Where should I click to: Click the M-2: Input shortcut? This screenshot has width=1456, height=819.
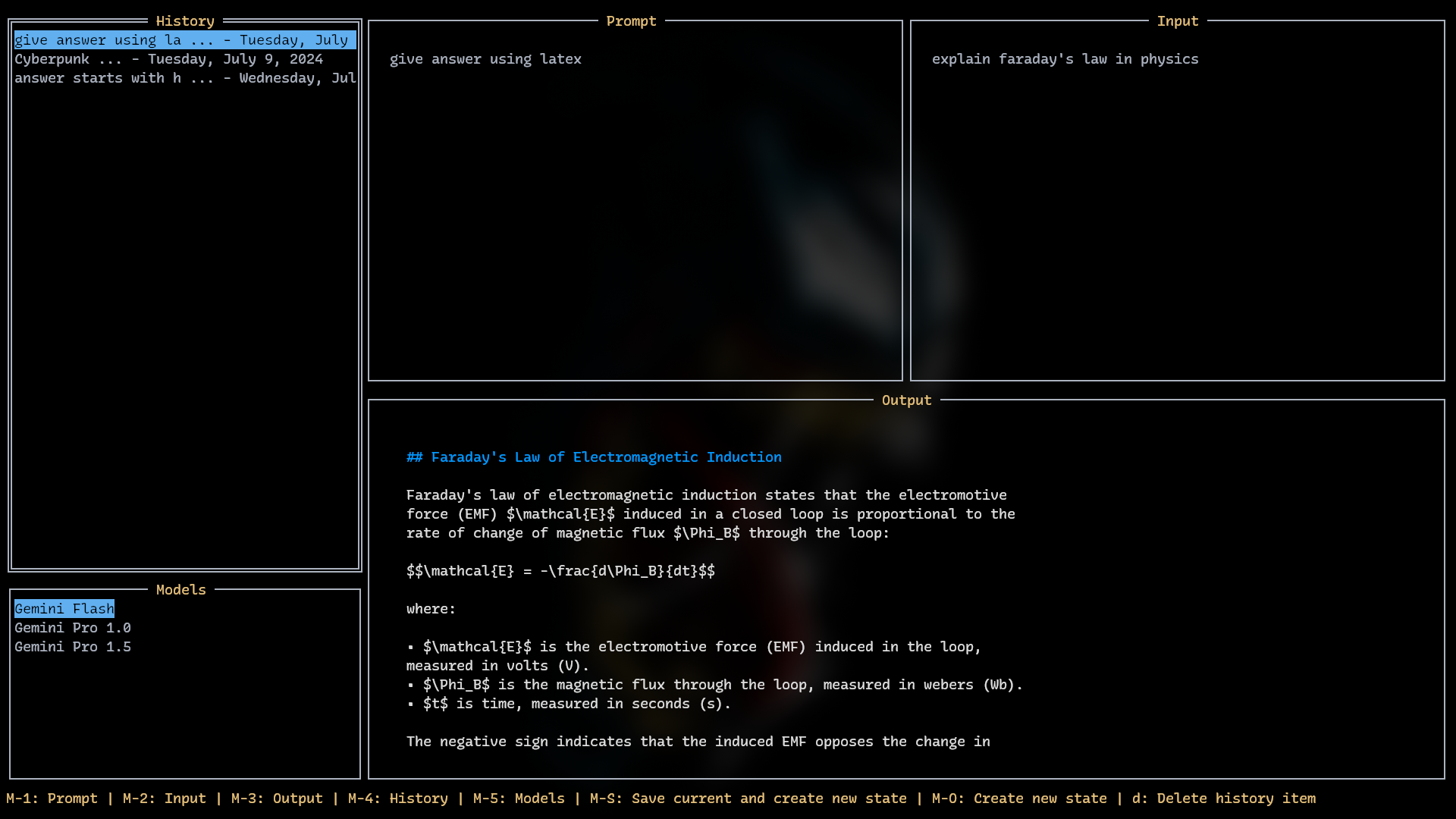pyautogui.click(x=164, y=799)
